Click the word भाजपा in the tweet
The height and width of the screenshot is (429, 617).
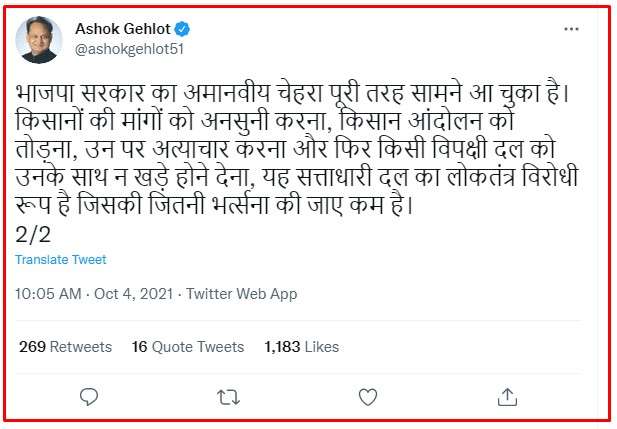click(46, 91)
